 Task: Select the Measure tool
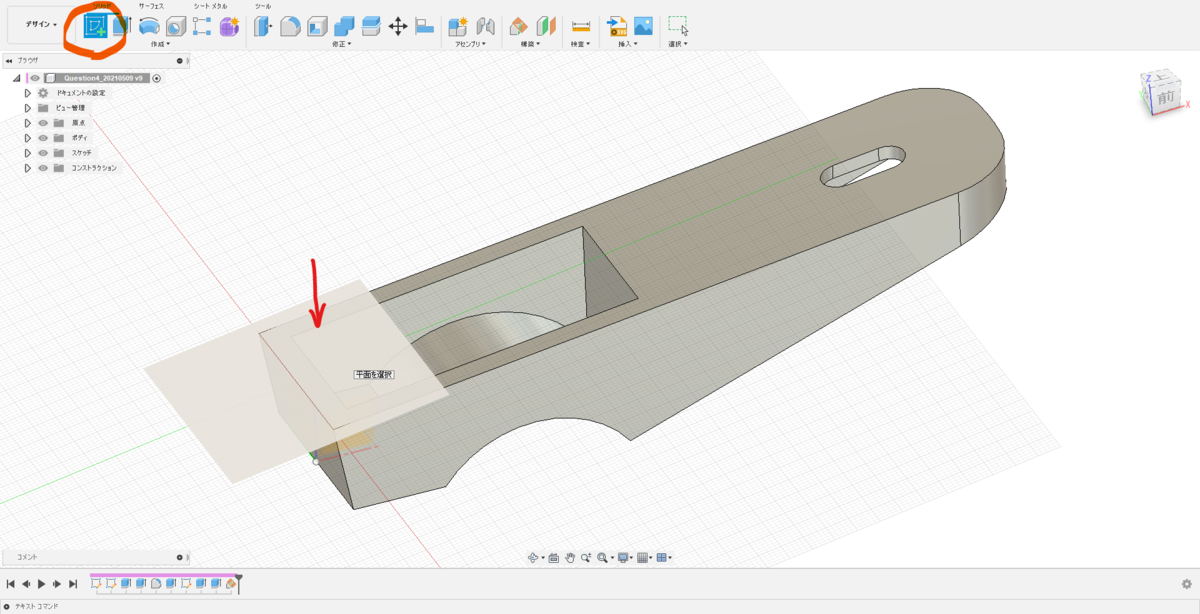[x=580, y=26]
